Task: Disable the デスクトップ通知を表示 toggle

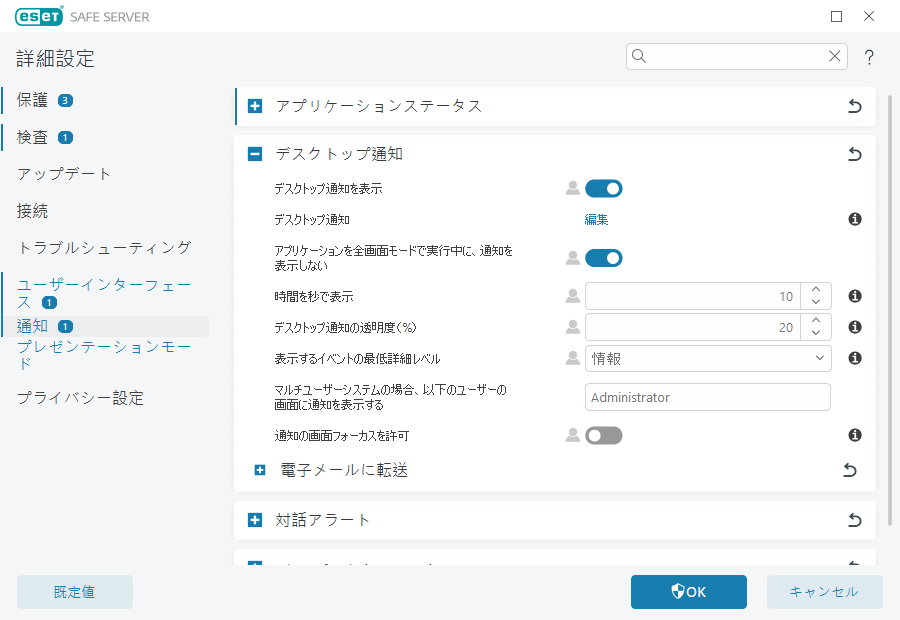Action: point(604,188)
